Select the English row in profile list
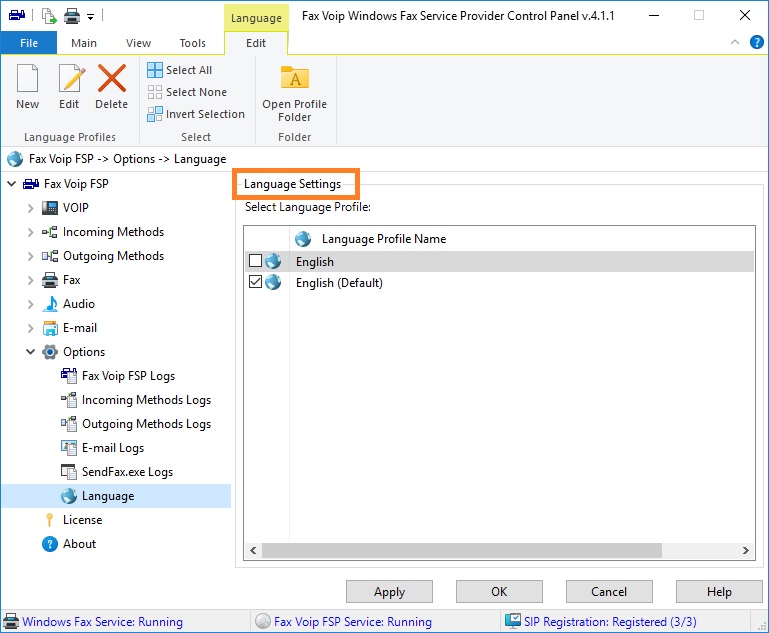The width and height of the screenshot is (769, 633). (499, 261)
